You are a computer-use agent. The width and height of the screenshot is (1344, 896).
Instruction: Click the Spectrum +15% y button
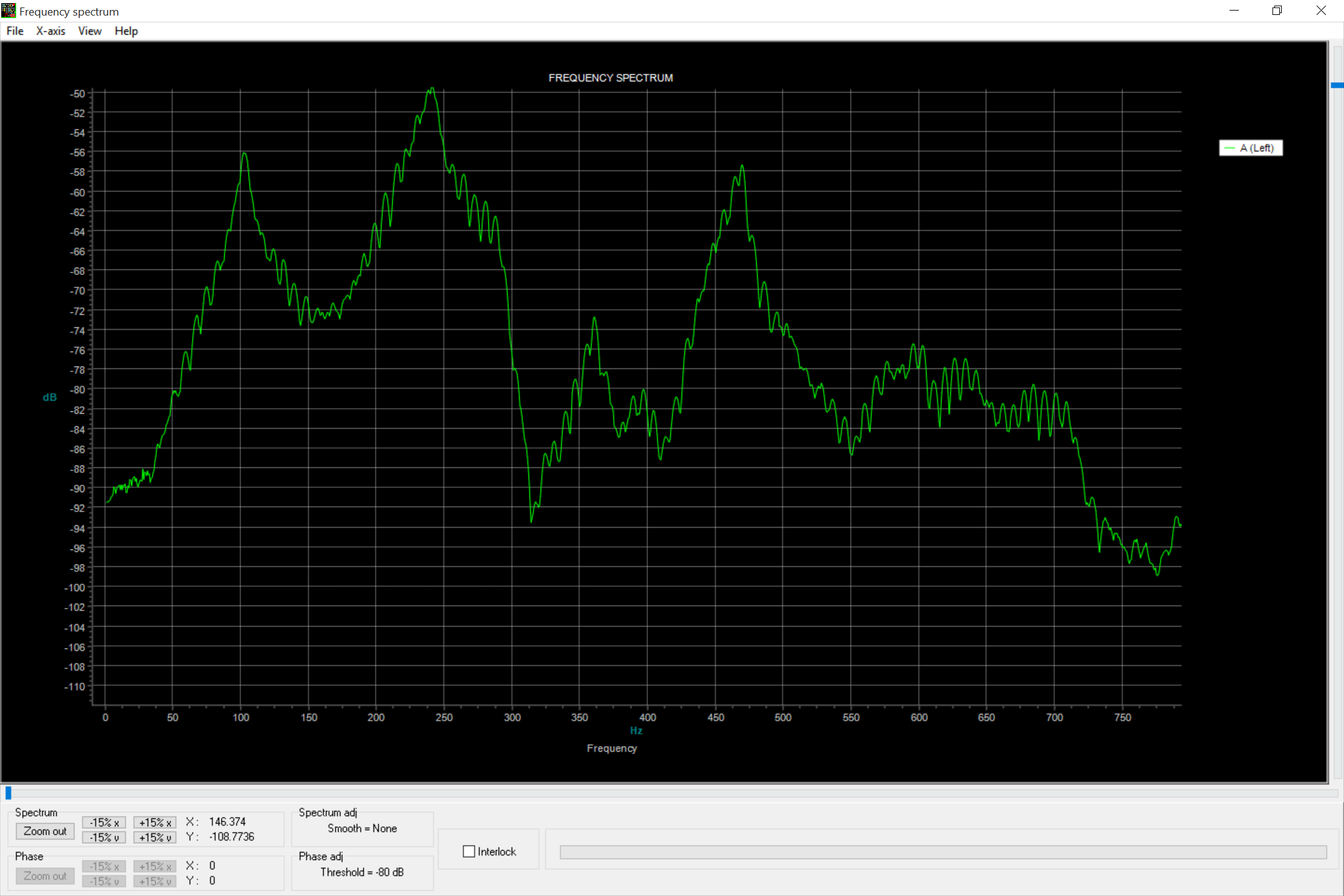155,838
